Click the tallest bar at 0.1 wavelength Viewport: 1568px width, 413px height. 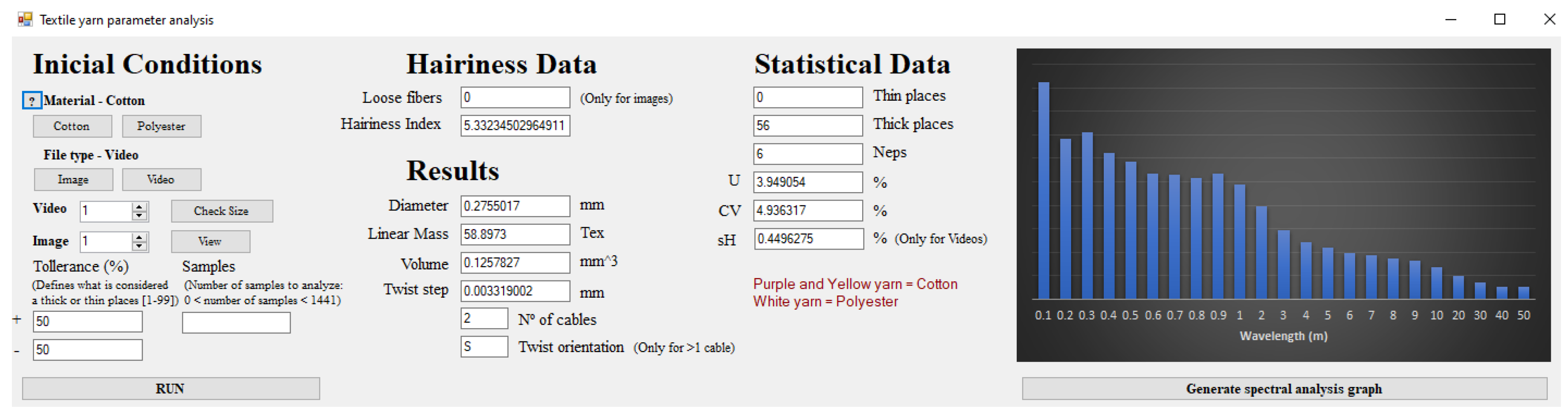[1043, 189]
